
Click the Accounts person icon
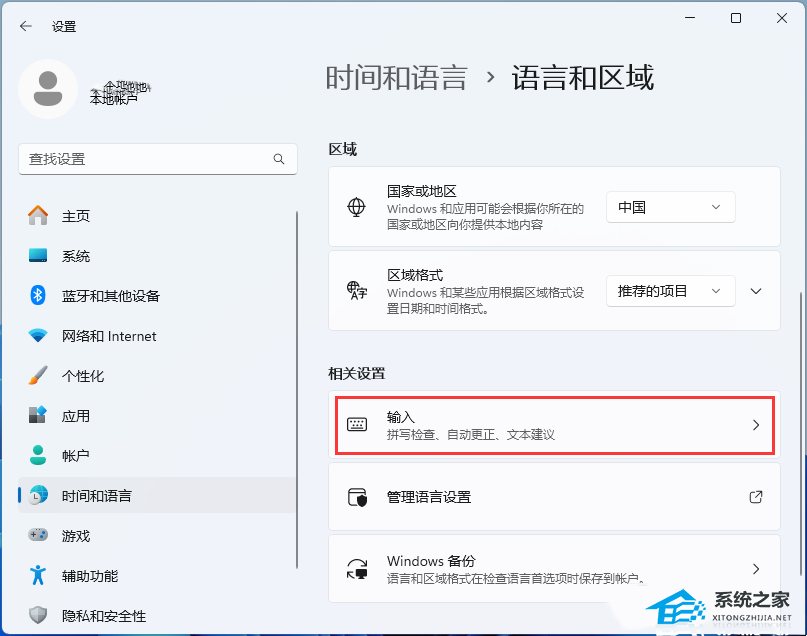[x=38, y=455]
